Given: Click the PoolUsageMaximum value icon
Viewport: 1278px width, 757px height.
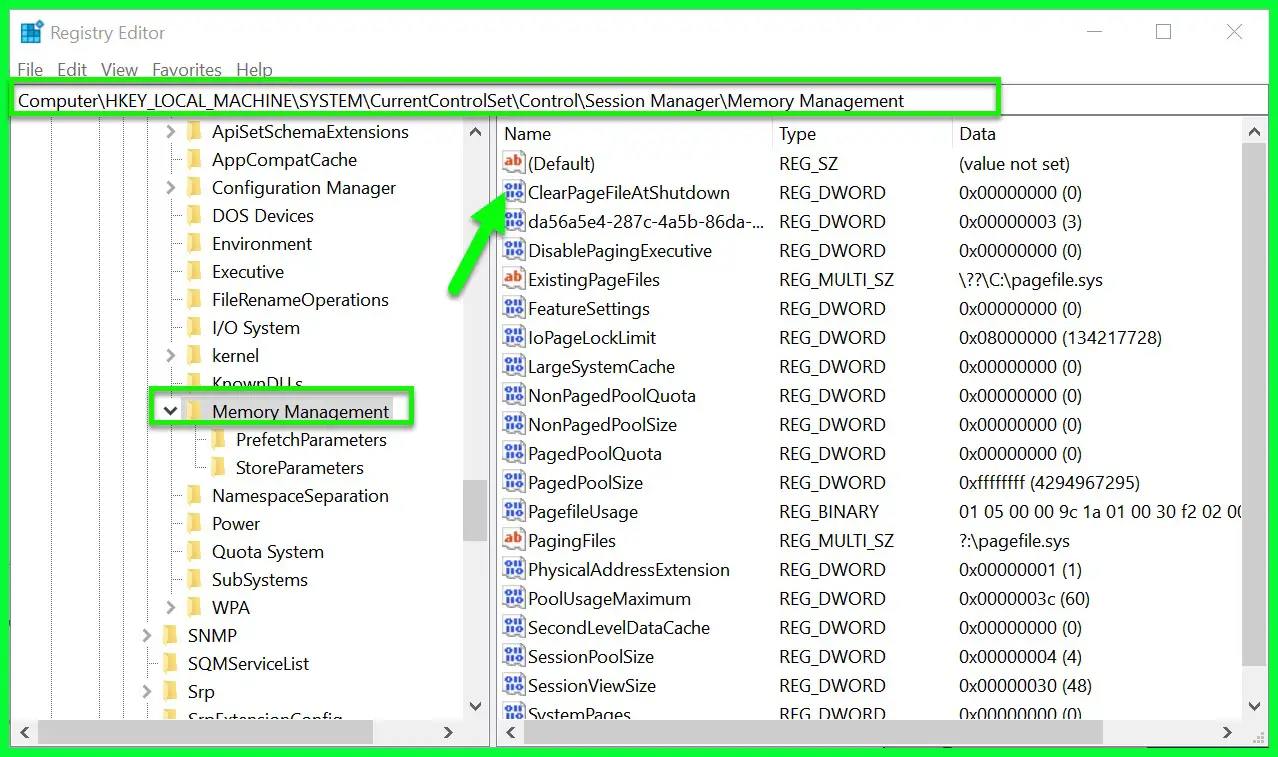Looking at the screenshot, I should (x=514, y=599).
